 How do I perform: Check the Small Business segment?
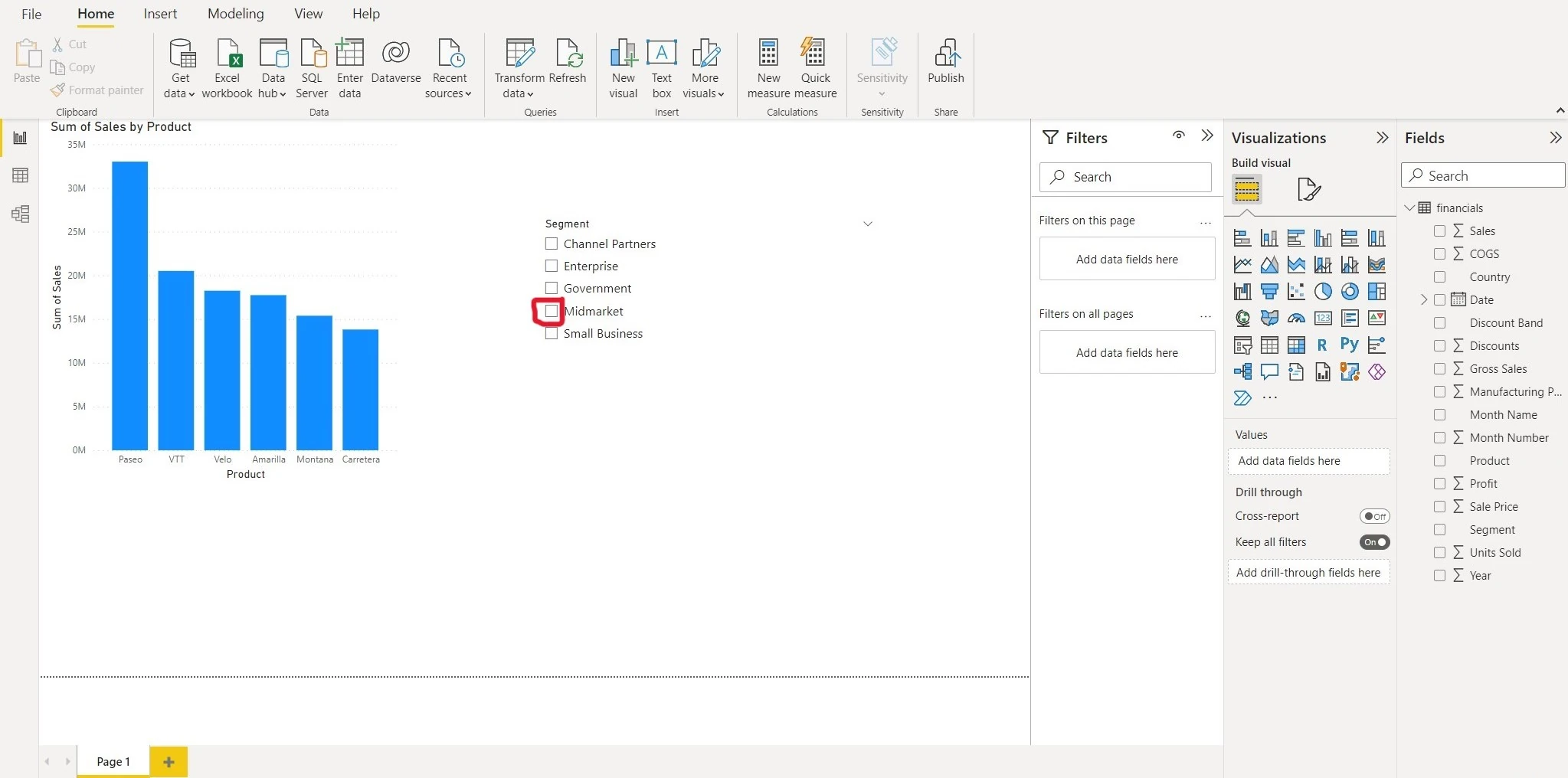point(552,333)
